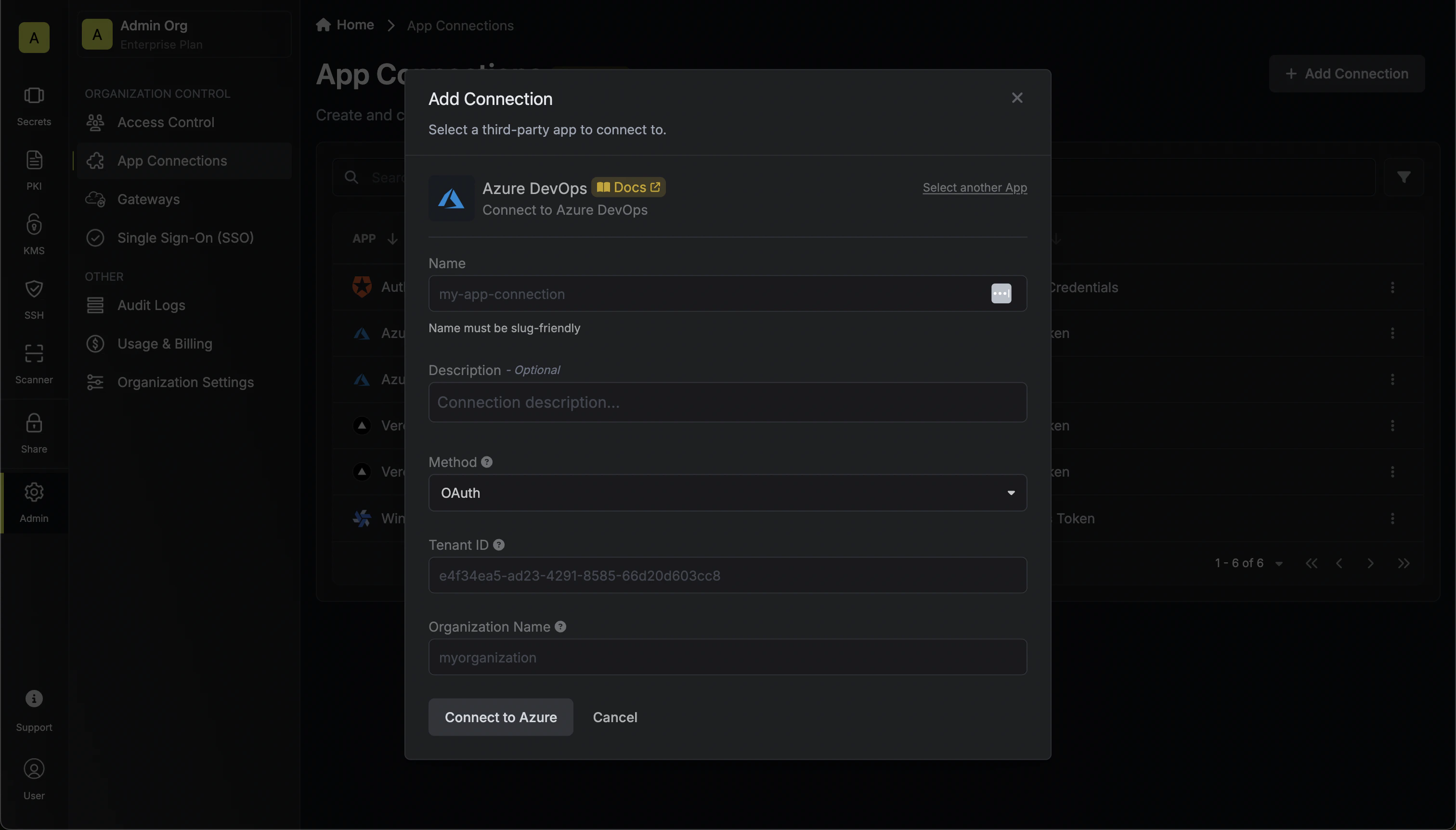Close the Add Connection dialog
Screen dimensions: 1456x830
(1017, 98)
